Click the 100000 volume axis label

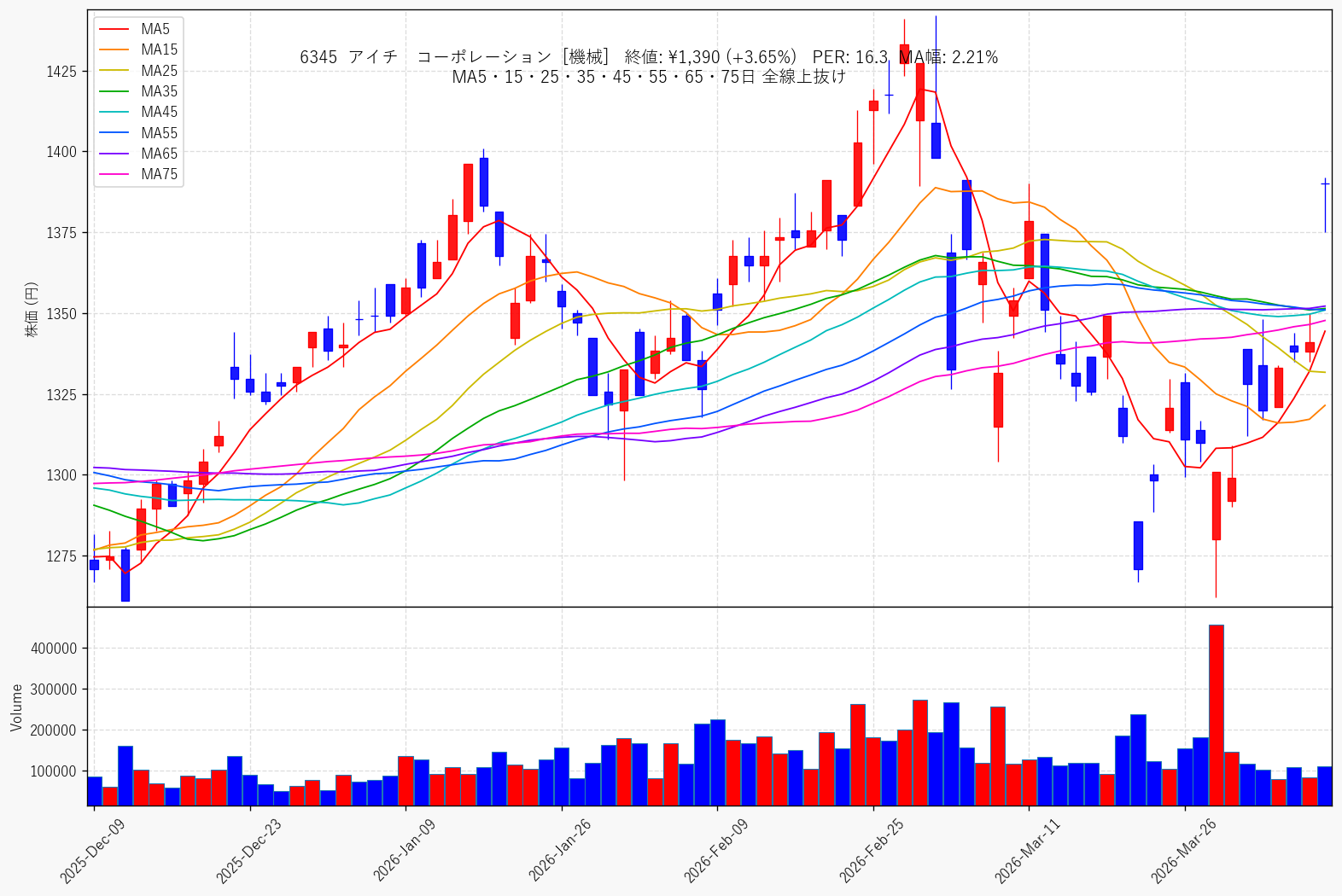coord(55,771)
